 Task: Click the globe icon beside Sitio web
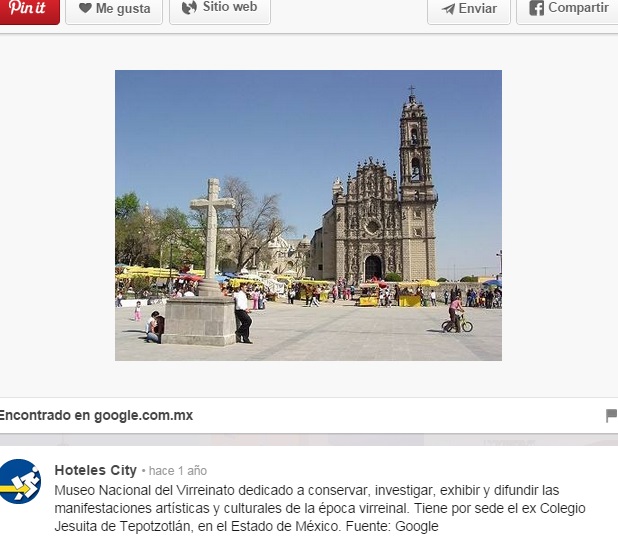(x=189, y=8)
